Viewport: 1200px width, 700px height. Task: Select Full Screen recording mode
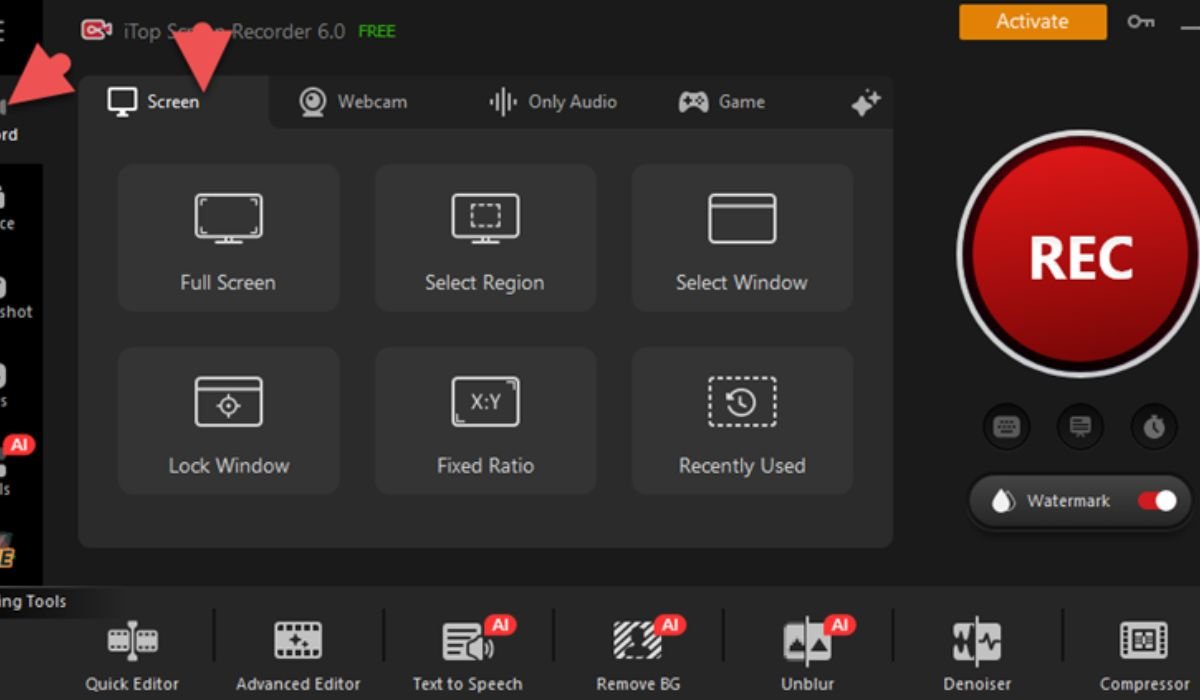(x=228, y=238)
